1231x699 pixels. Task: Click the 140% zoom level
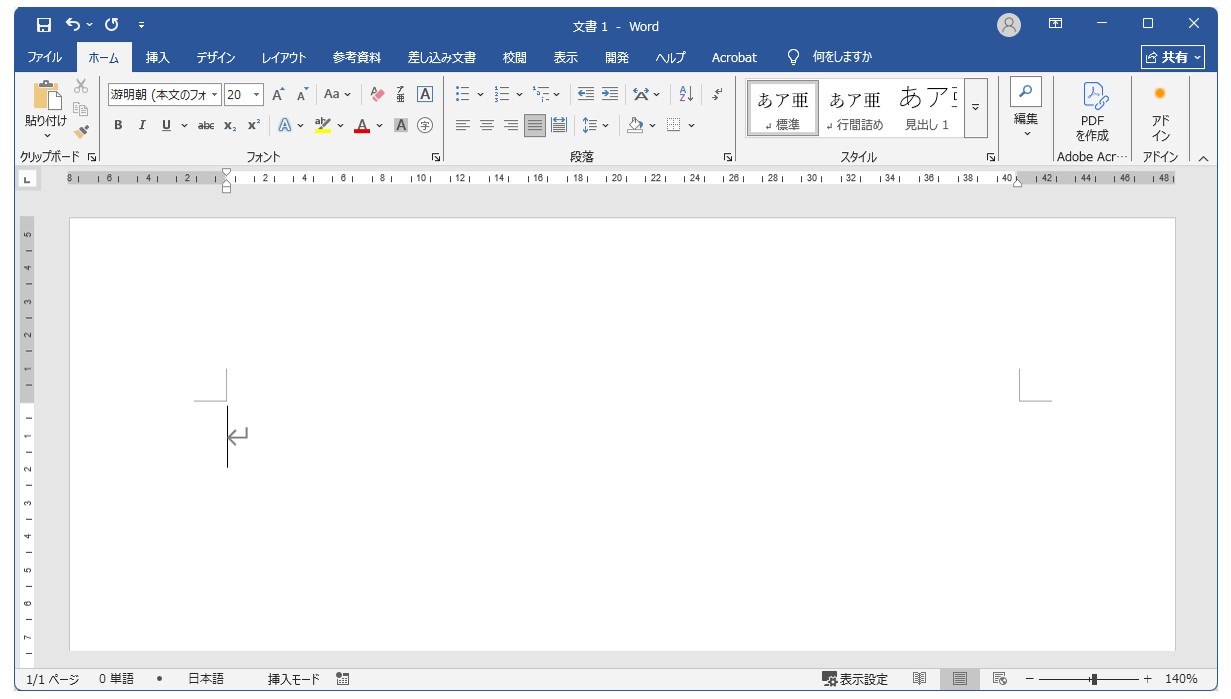[1181, 679]
